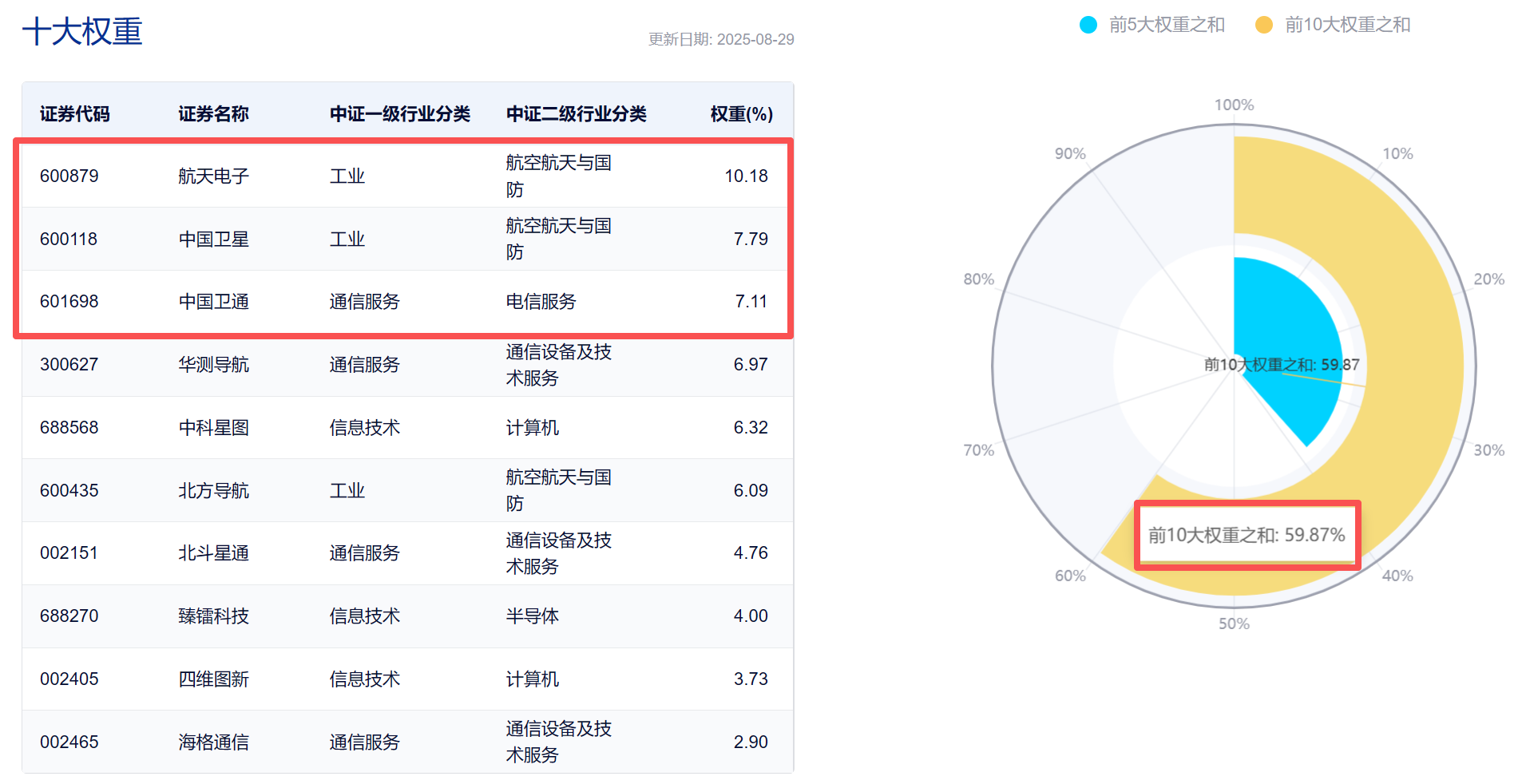Select stock name 海格通信
Screen dimensions: 1530x784
[213, 742]
